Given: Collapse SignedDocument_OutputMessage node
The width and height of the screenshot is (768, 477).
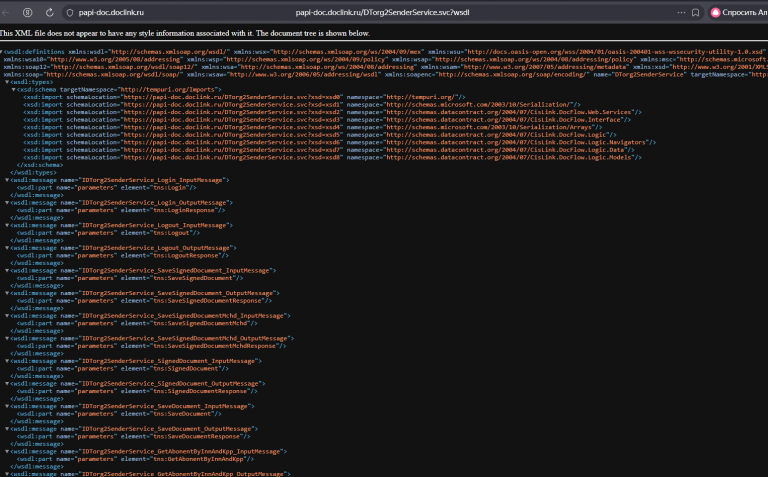Looking at the screenshot, I should point(7,383).
